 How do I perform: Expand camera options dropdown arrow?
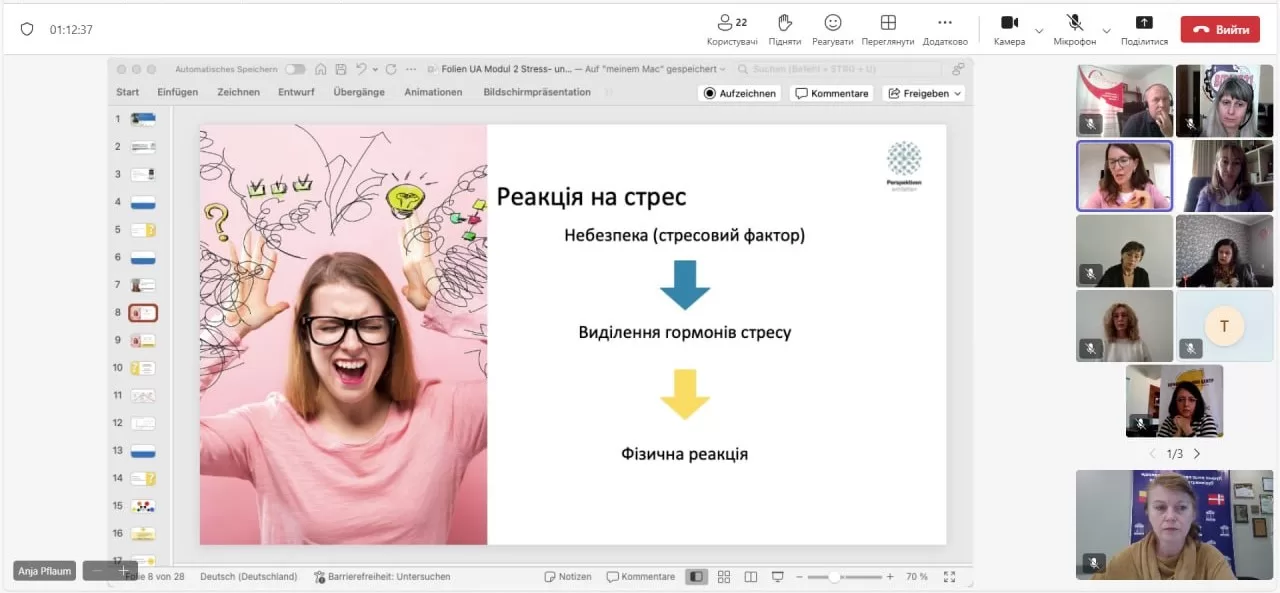(x=1039, y=30)
